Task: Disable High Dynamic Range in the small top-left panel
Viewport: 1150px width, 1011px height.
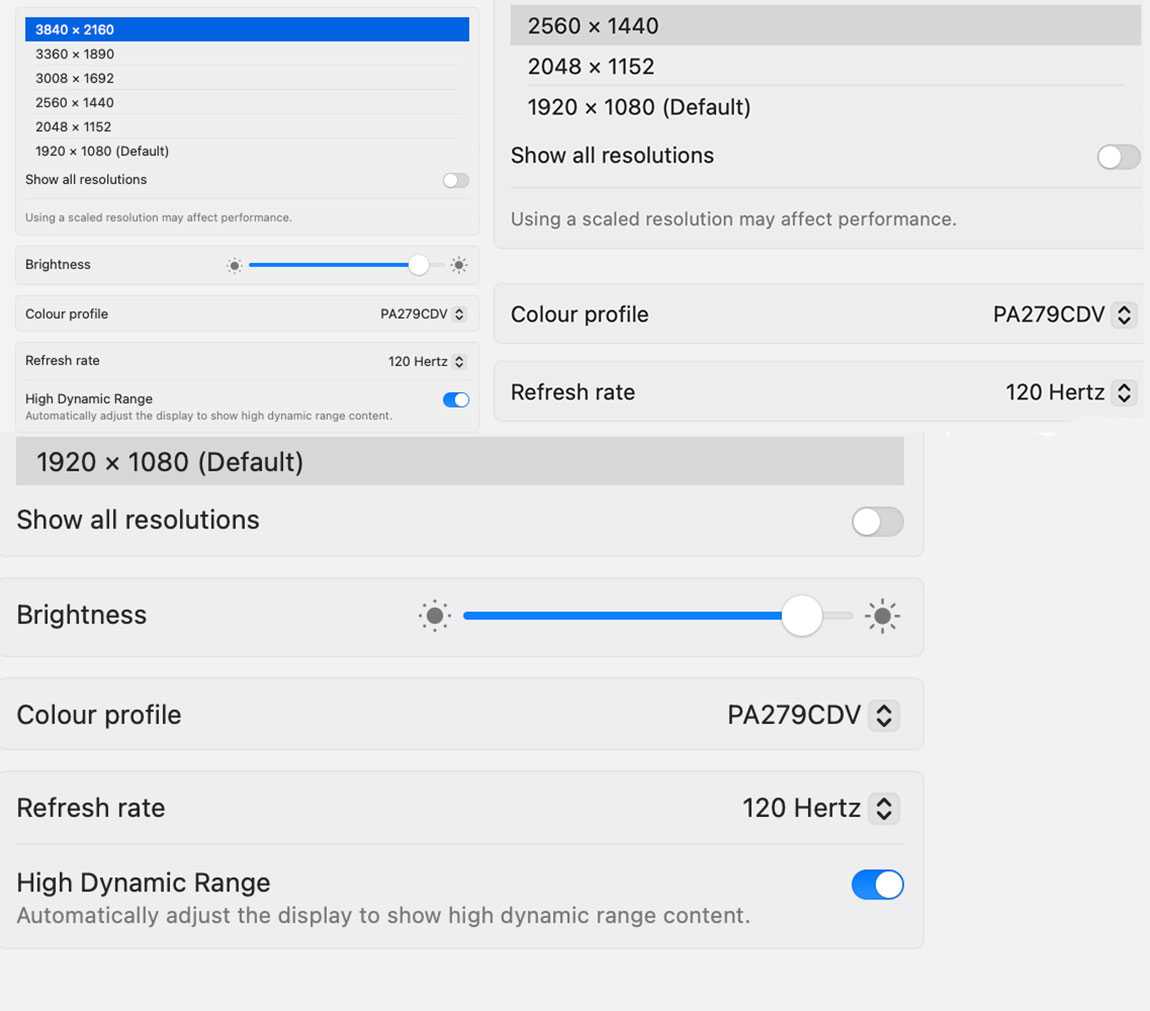Action: (455, 399)
